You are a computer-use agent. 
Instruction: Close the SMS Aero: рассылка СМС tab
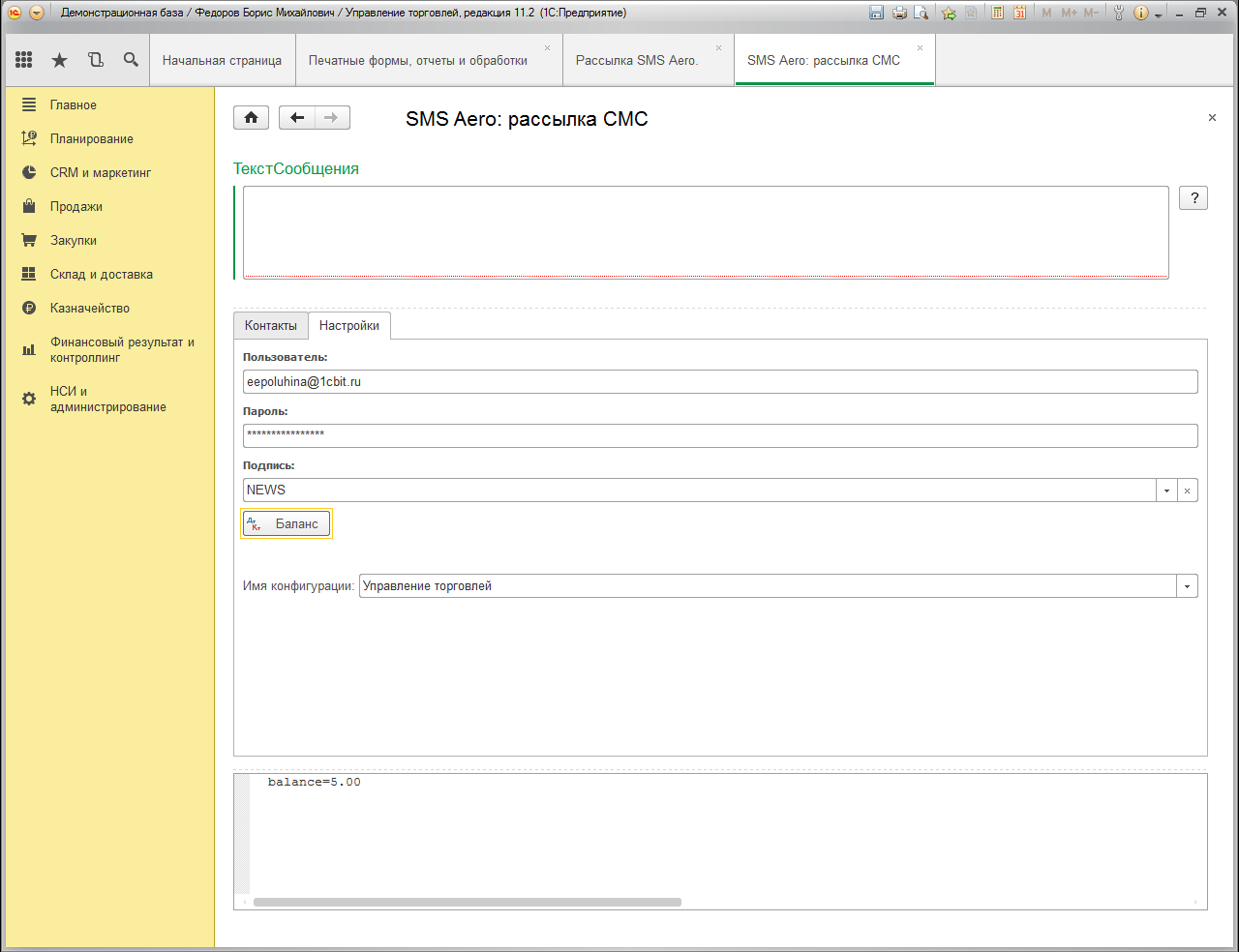(920, 47)
